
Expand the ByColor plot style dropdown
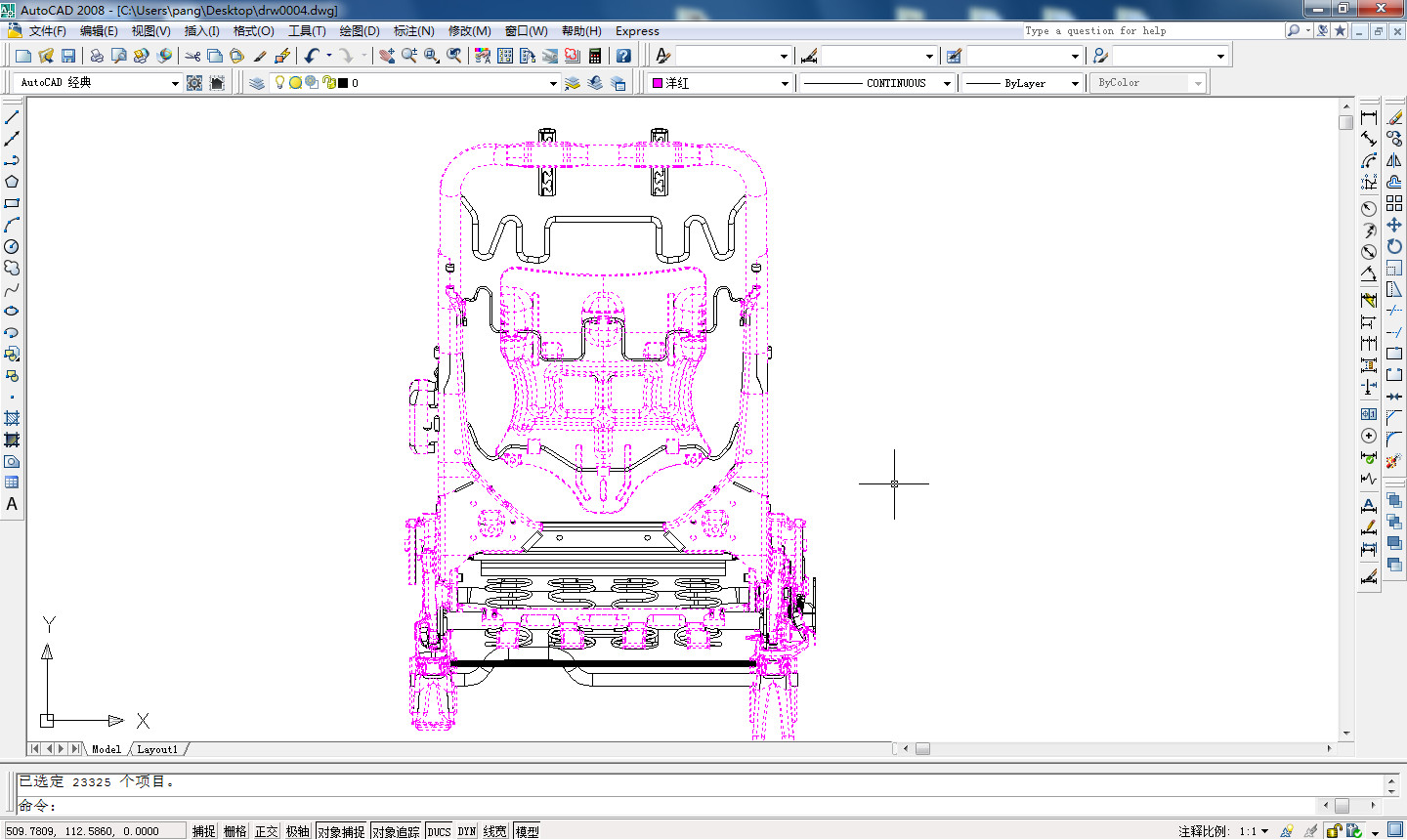(1198, 83)
